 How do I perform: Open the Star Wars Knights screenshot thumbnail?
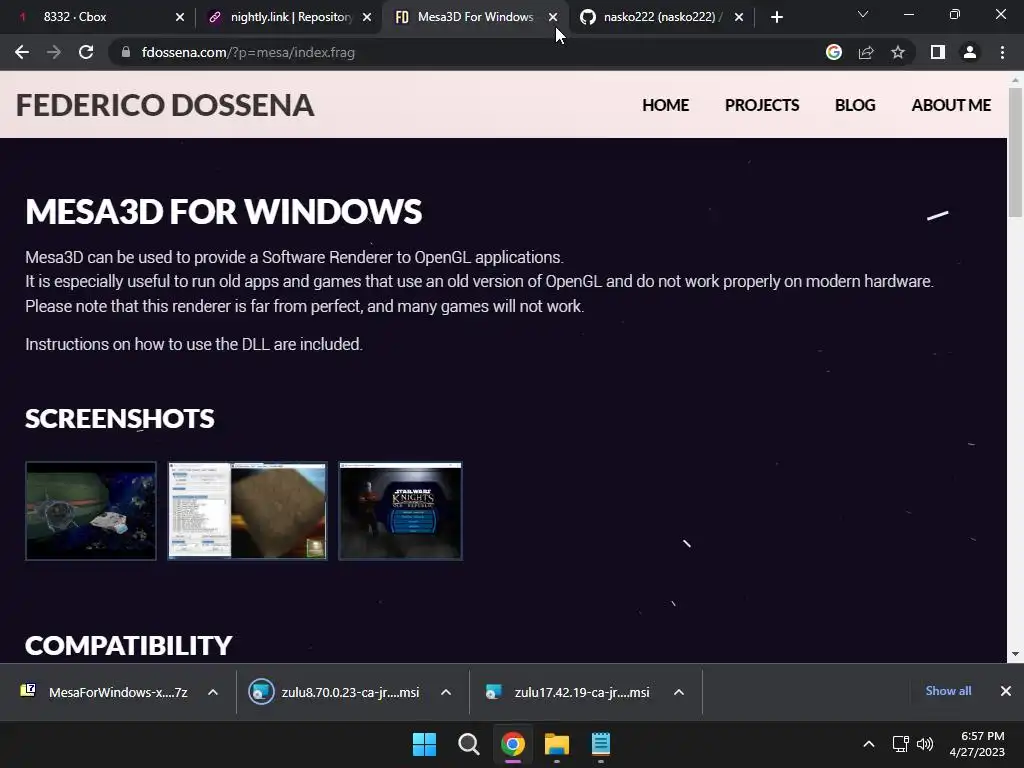click(x=400, y=511)
